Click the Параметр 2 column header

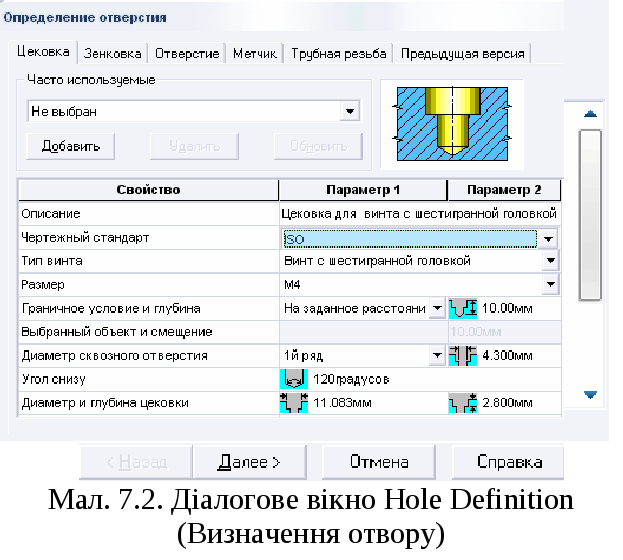pos(504,190)
